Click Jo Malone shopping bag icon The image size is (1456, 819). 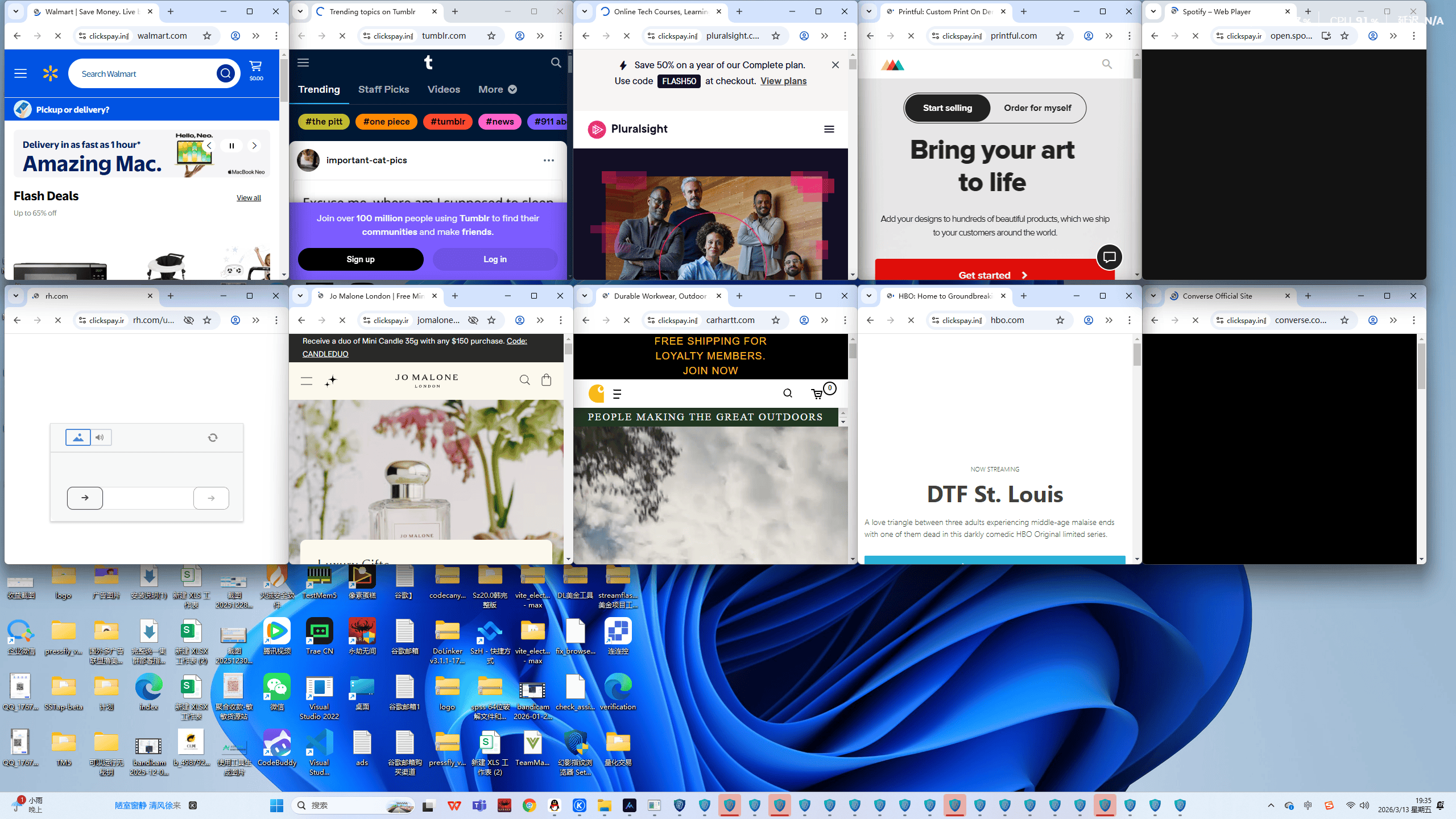pos(546,380)
